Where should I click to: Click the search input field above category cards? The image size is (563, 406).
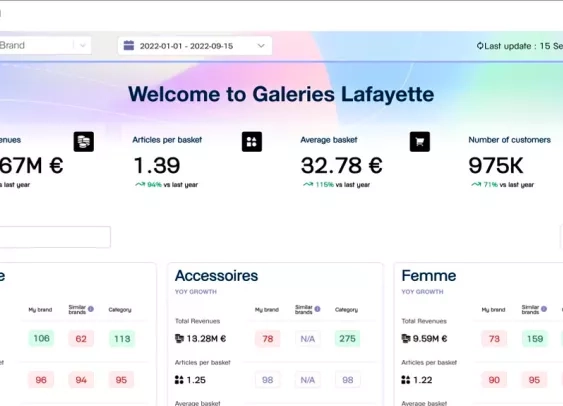55,237
